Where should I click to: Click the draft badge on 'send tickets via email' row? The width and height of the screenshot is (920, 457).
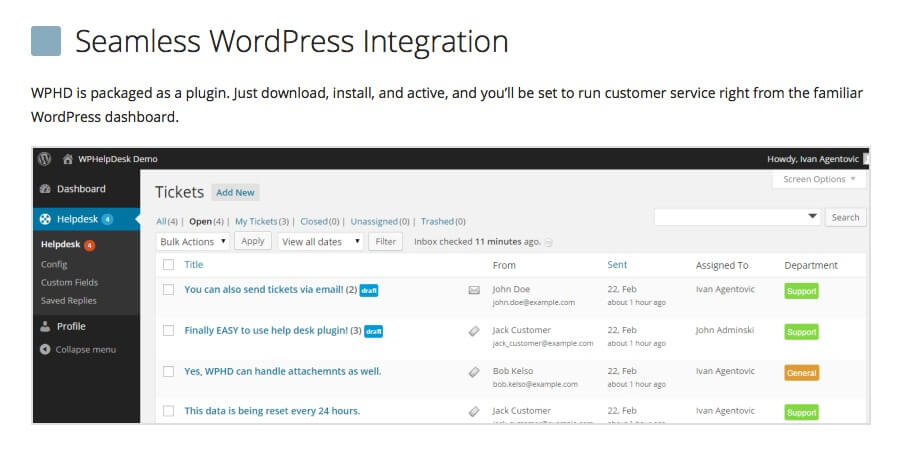click(x=368, y=290)
